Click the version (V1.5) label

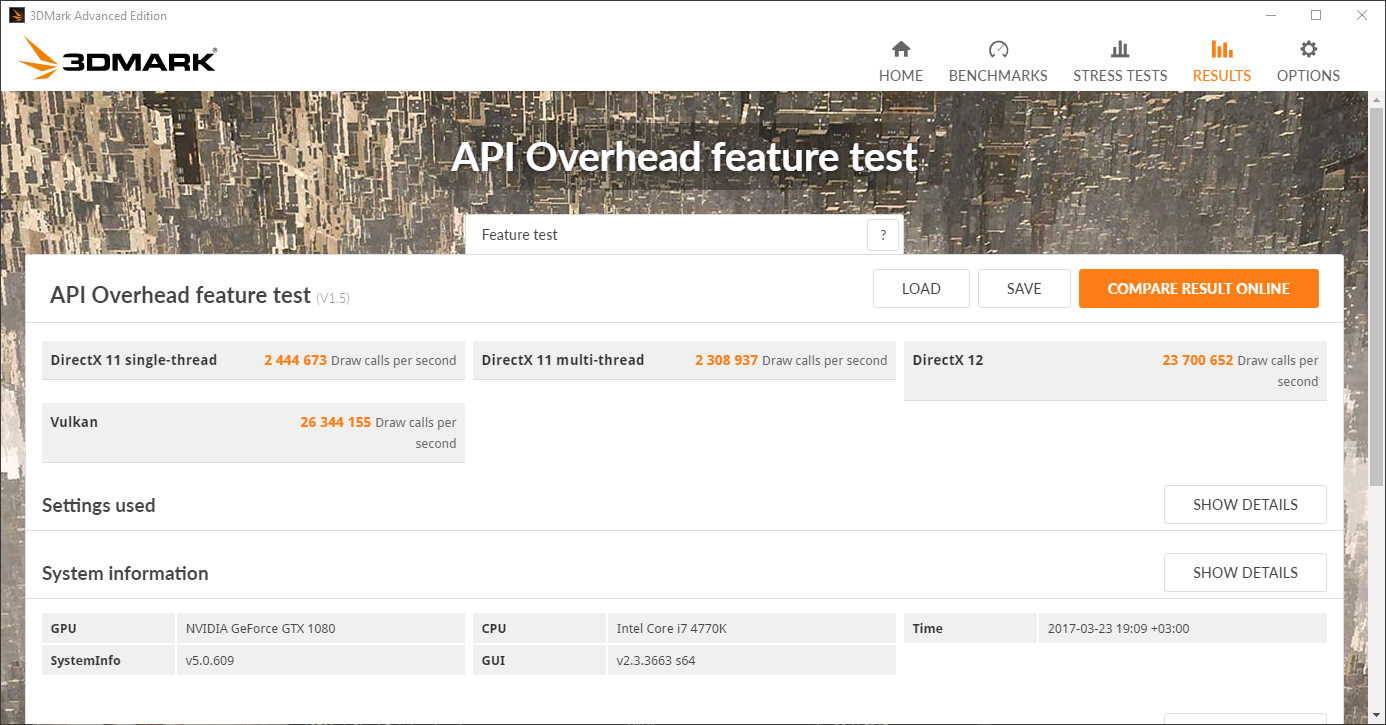[333, 298]
